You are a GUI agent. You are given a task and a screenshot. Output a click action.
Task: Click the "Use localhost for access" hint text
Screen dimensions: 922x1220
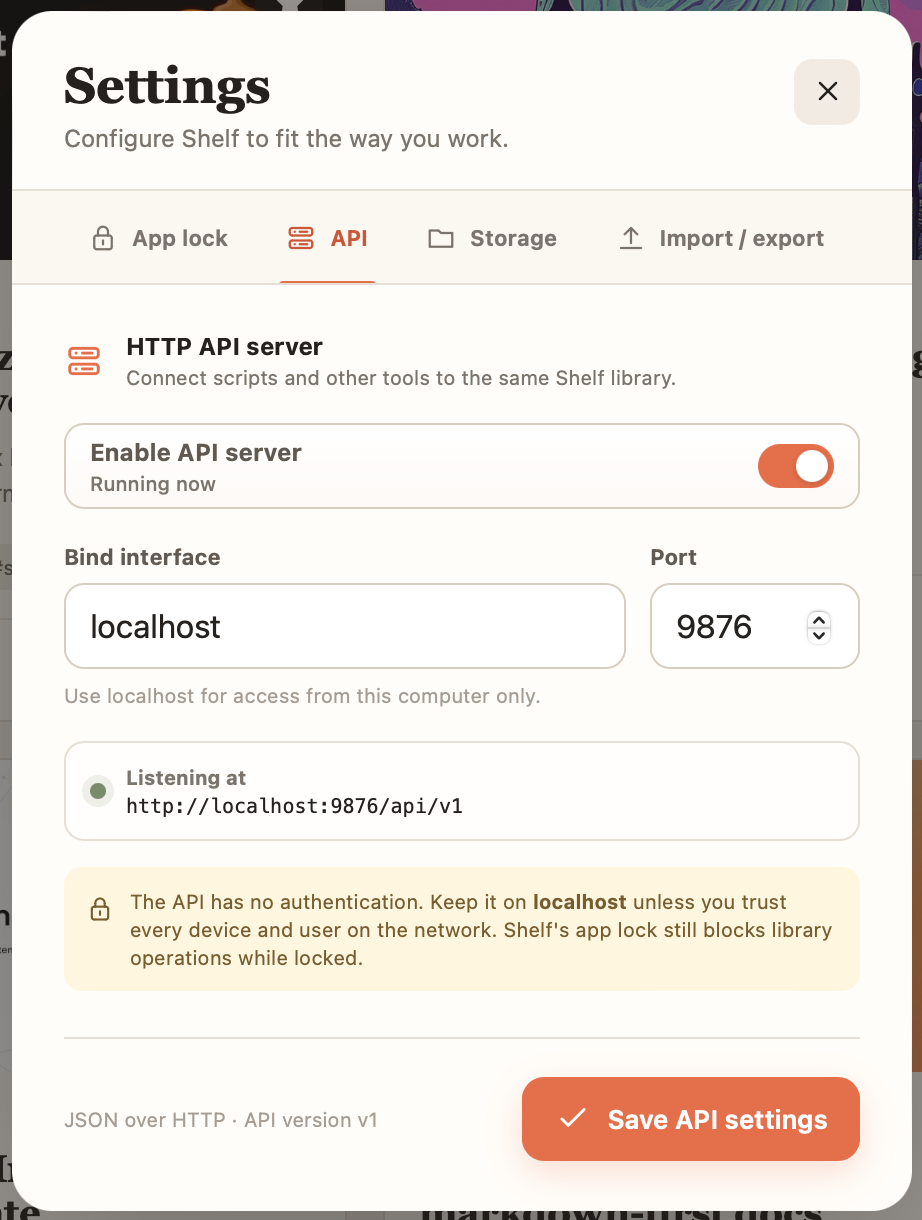tap(302, 696)
